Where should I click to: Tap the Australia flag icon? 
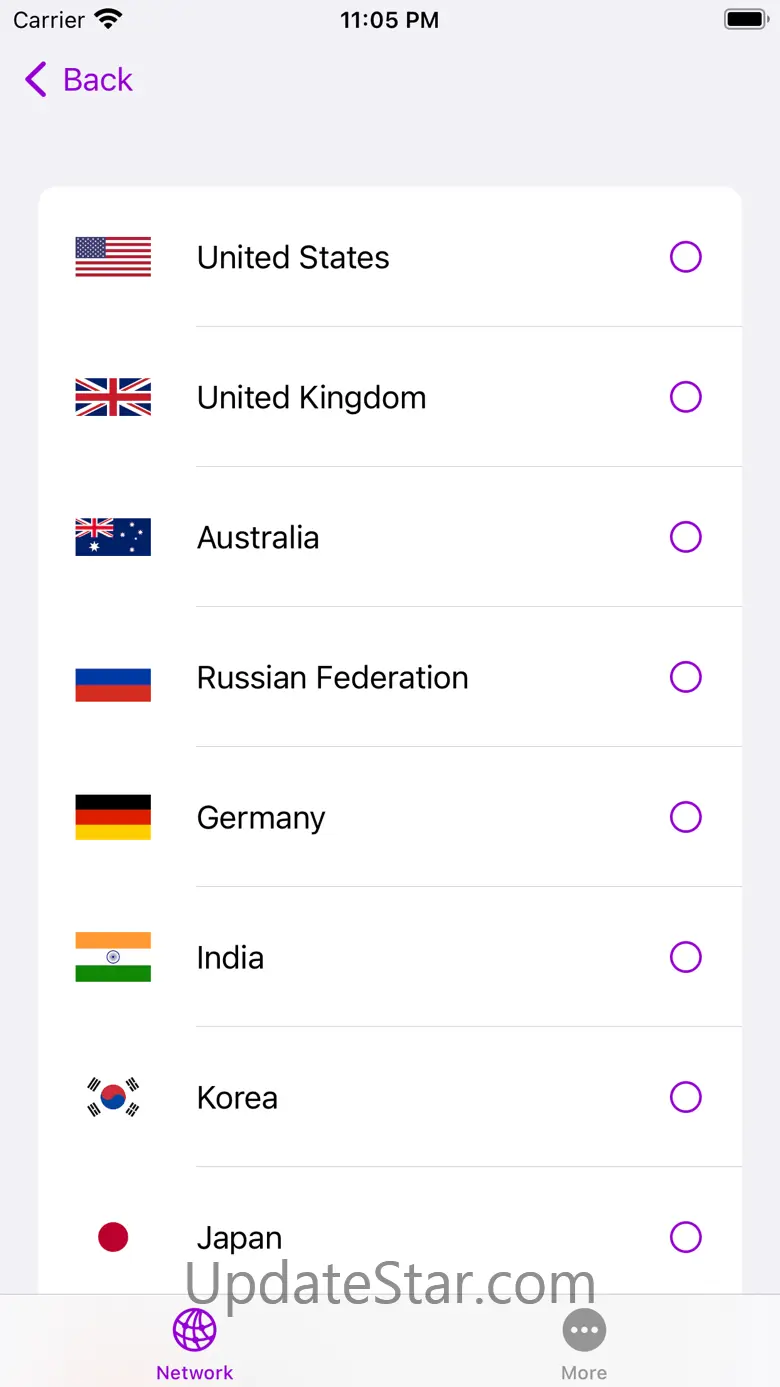coord(113,537)
